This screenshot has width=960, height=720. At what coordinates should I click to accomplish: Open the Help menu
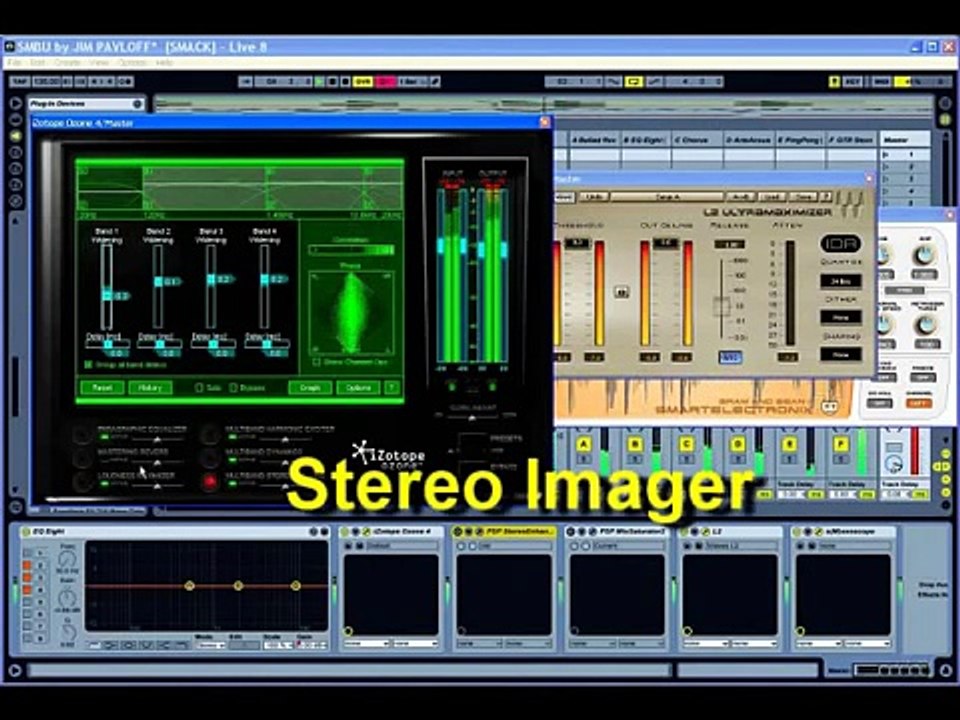[164, 62]
